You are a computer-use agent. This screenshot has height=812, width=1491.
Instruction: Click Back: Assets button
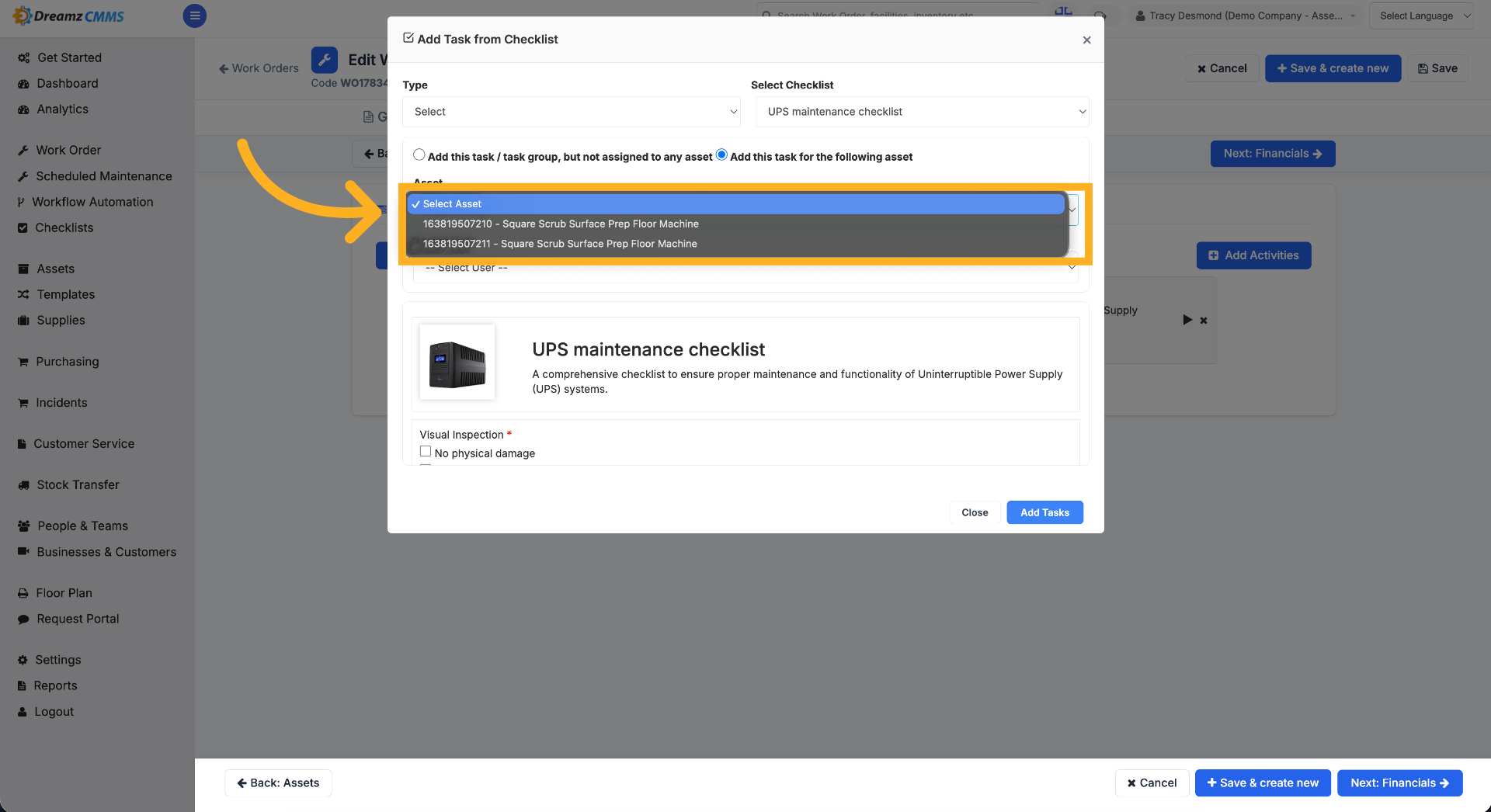pos(278,783)
